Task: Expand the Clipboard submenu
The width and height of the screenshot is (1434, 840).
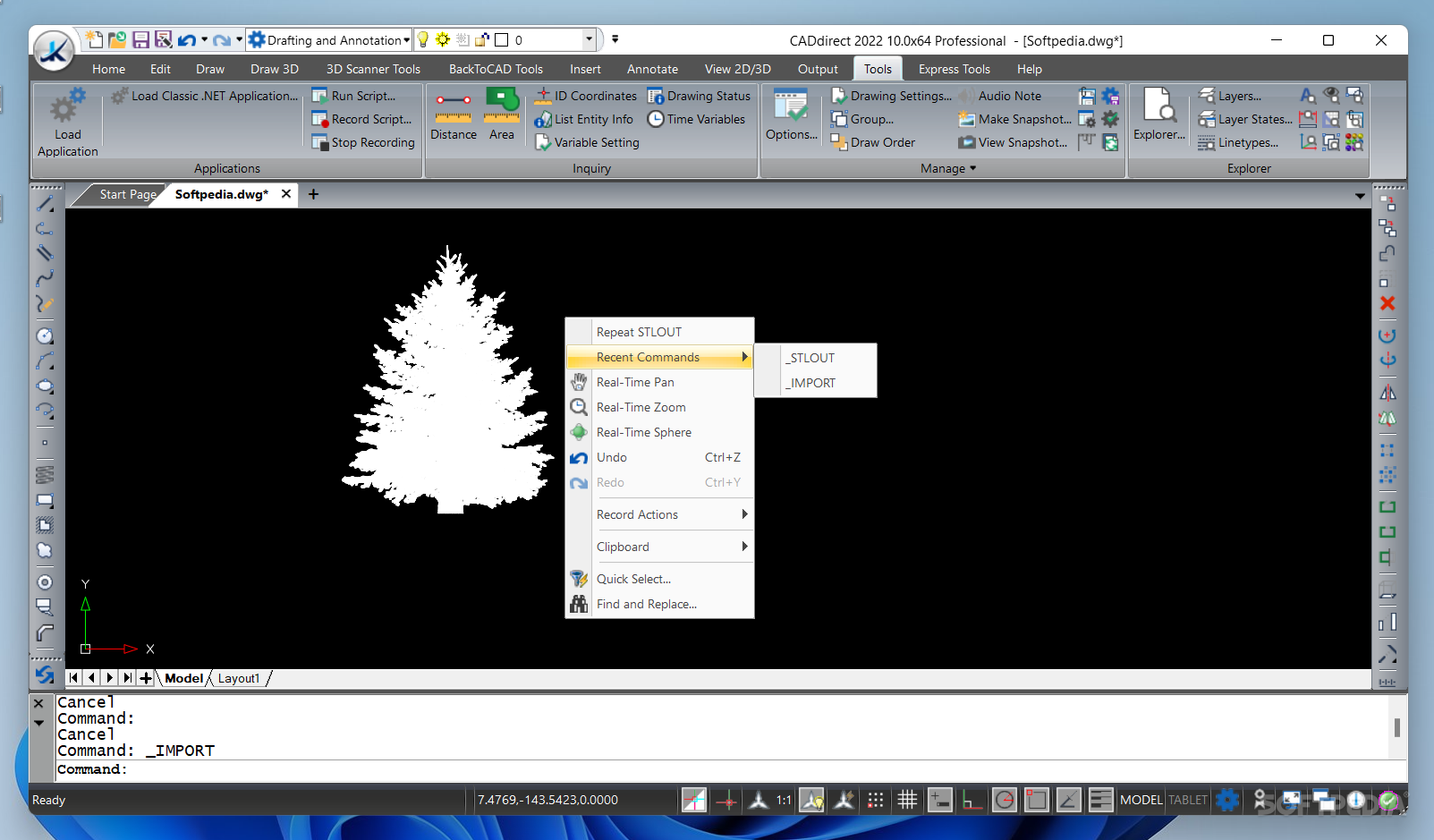Action: (x=660, y=547)
